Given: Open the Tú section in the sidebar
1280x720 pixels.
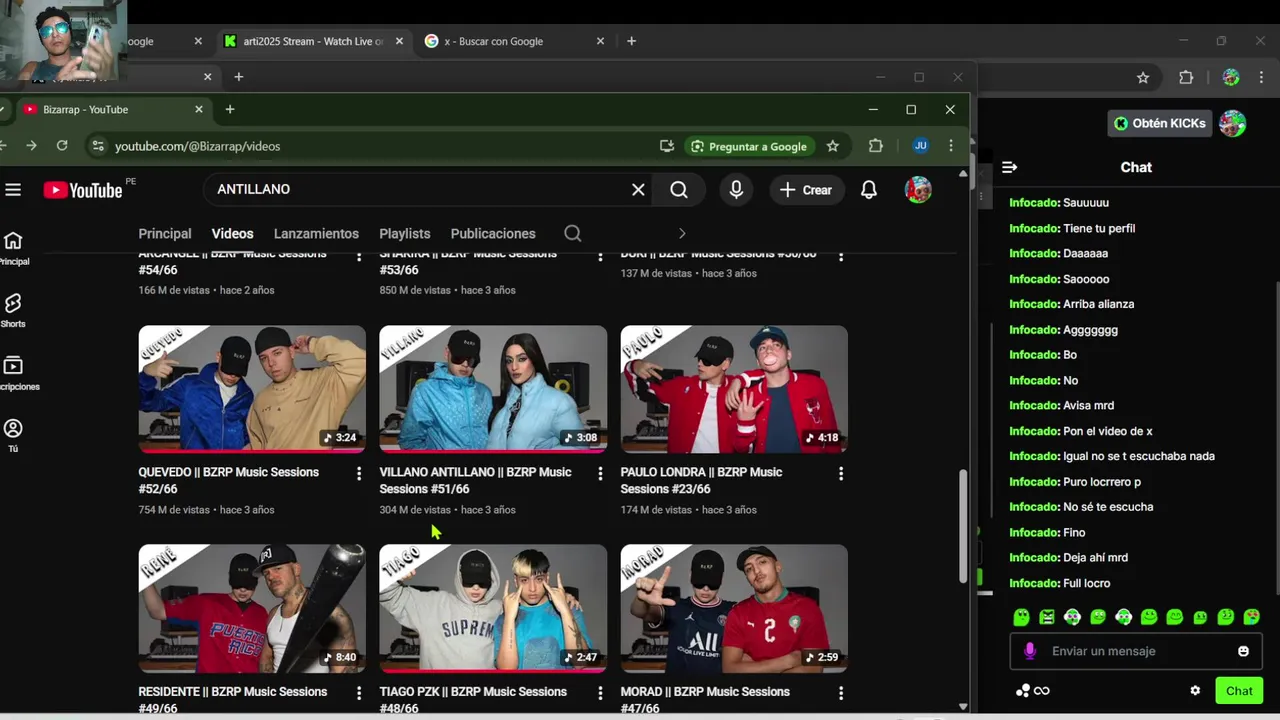Looking at the screenshot, I should click(x=13, y=435).
